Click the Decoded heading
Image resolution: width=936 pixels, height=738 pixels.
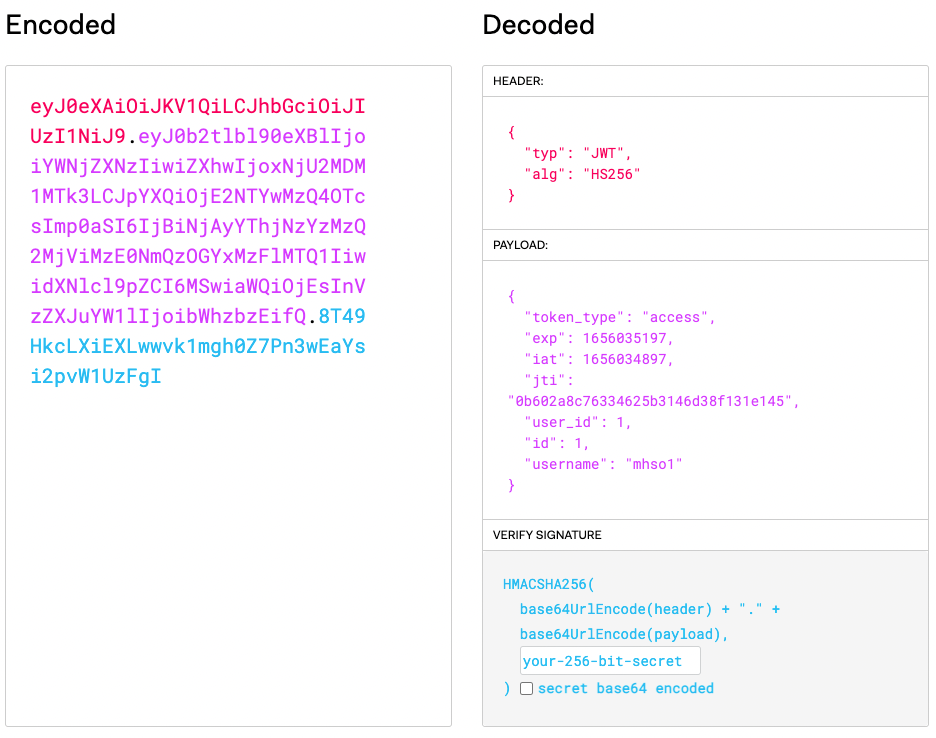[x=538, y=24]
